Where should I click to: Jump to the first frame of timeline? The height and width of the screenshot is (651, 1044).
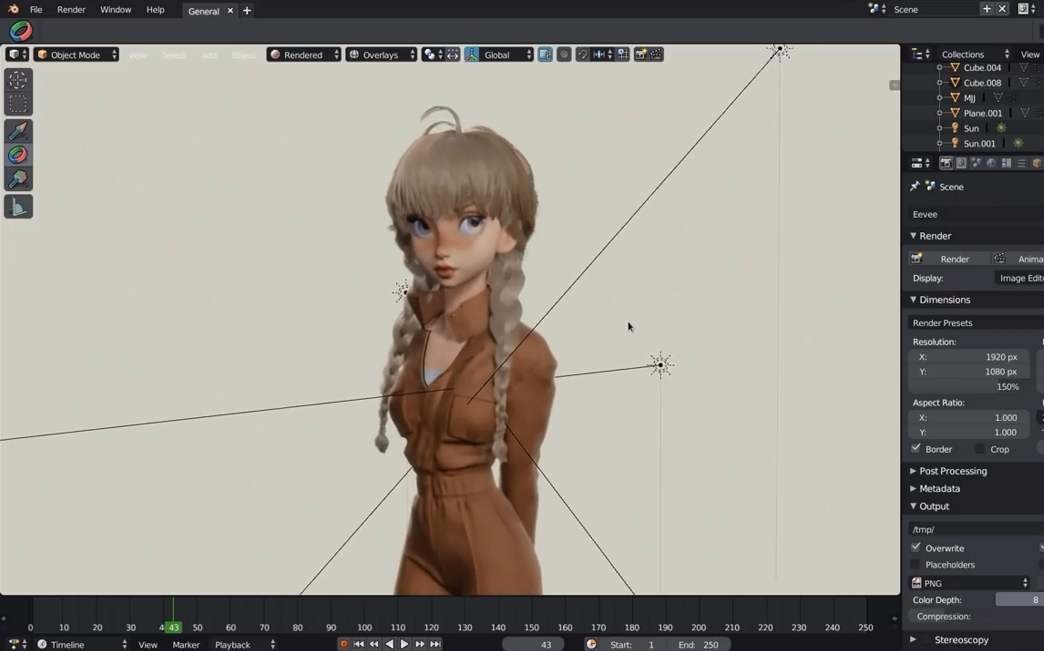click(359, 644)
